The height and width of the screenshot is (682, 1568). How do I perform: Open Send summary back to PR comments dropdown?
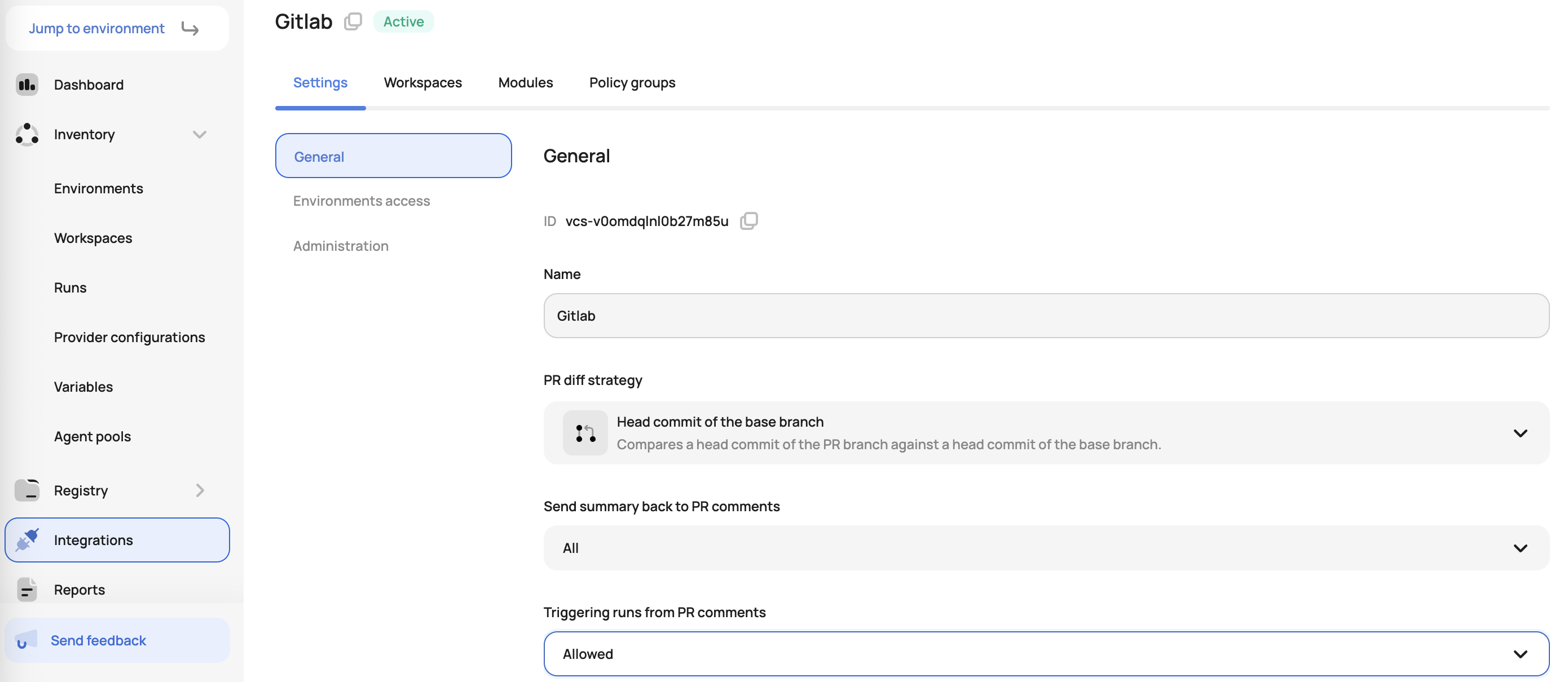coord(1046,547)
